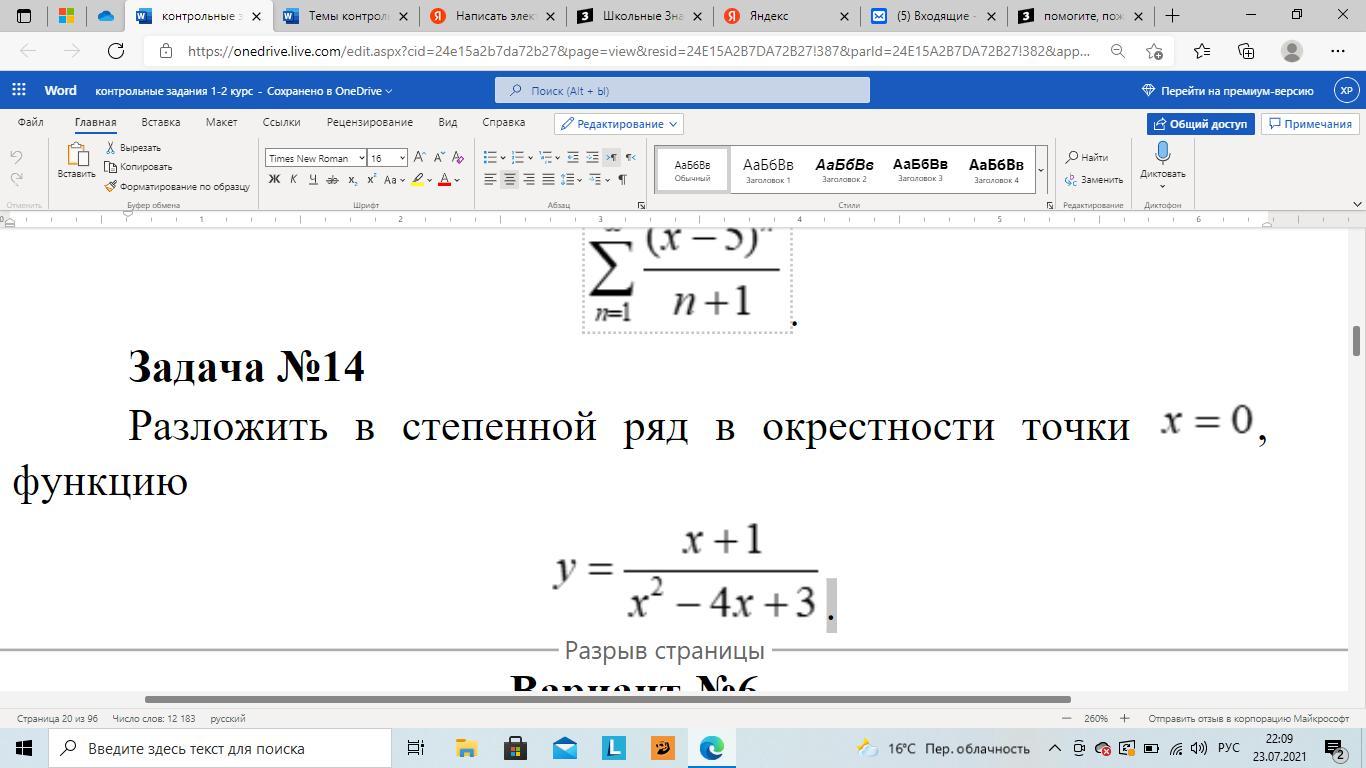Copy selection using Копировать
This screenshot has width=1366, height=768.
pos(139,167)
